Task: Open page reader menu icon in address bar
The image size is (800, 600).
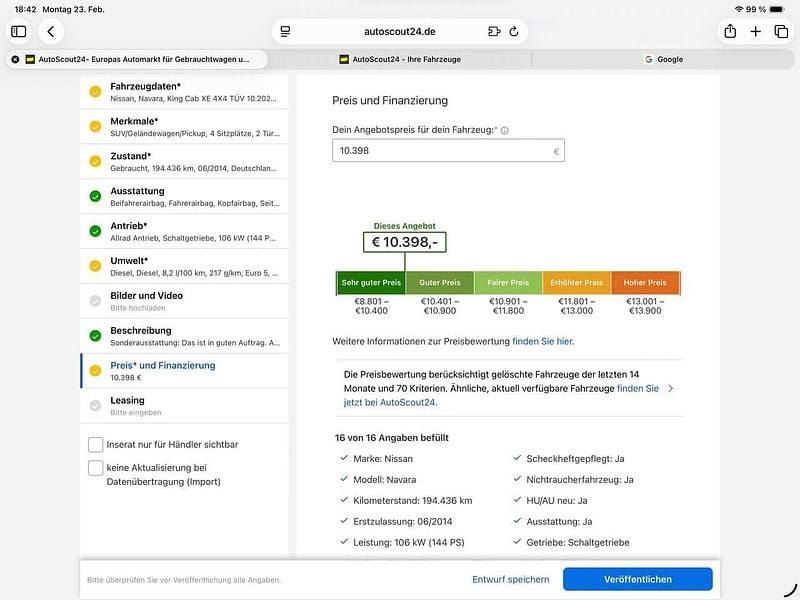Action: click(285, 32)
